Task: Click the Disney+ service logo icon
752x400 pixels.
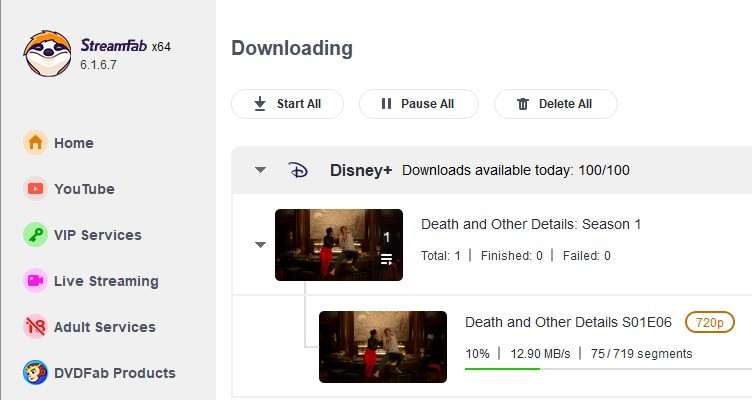Action: [x=298, y=170]
